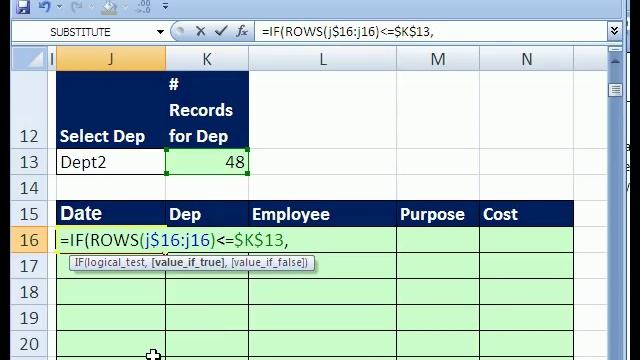Confirm formula with the checkmark icon
Image resolution: width=640 pixels, height=360 pixels.
pos(221,31)
